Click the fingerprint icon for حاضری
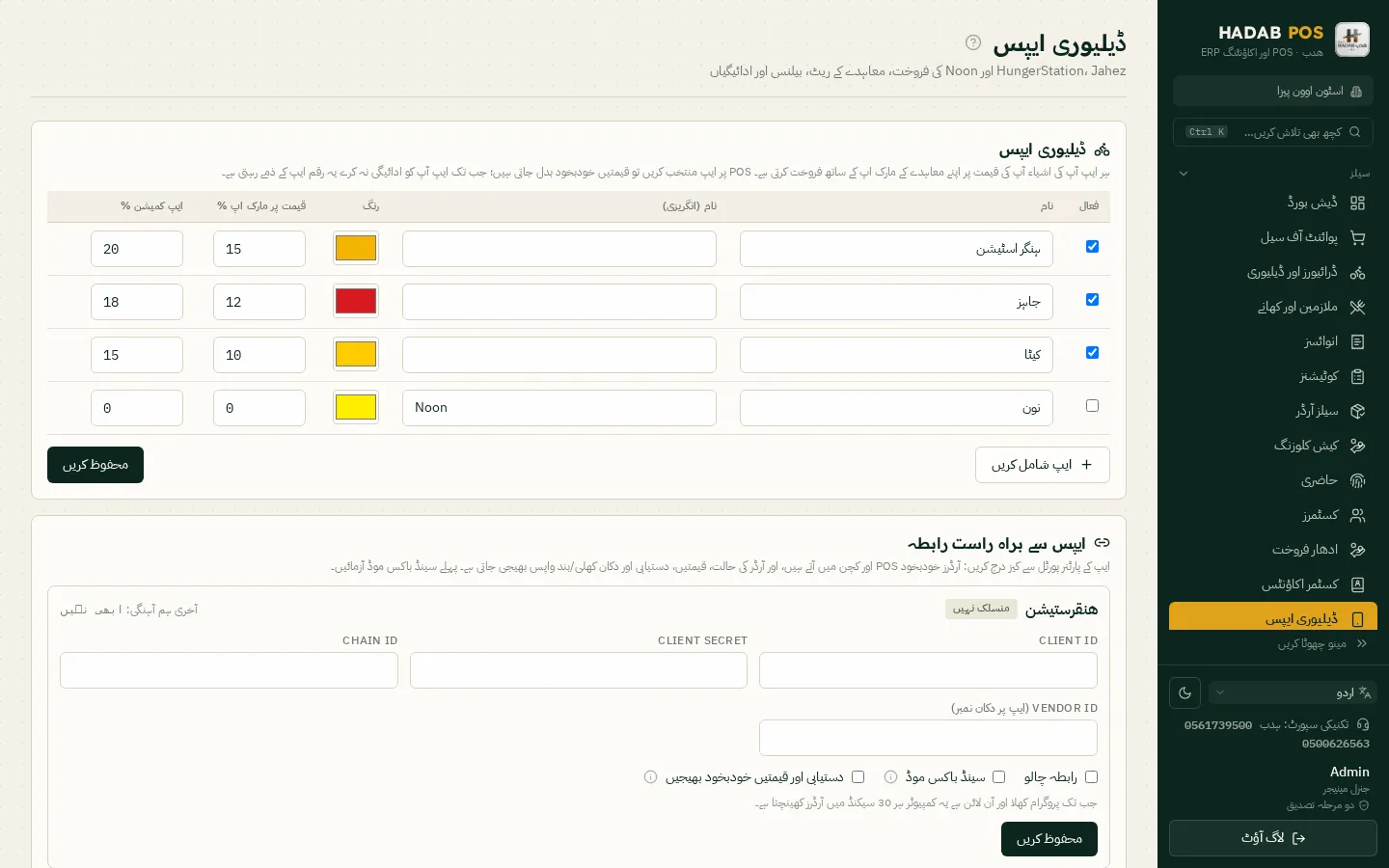 [1357, 480]
